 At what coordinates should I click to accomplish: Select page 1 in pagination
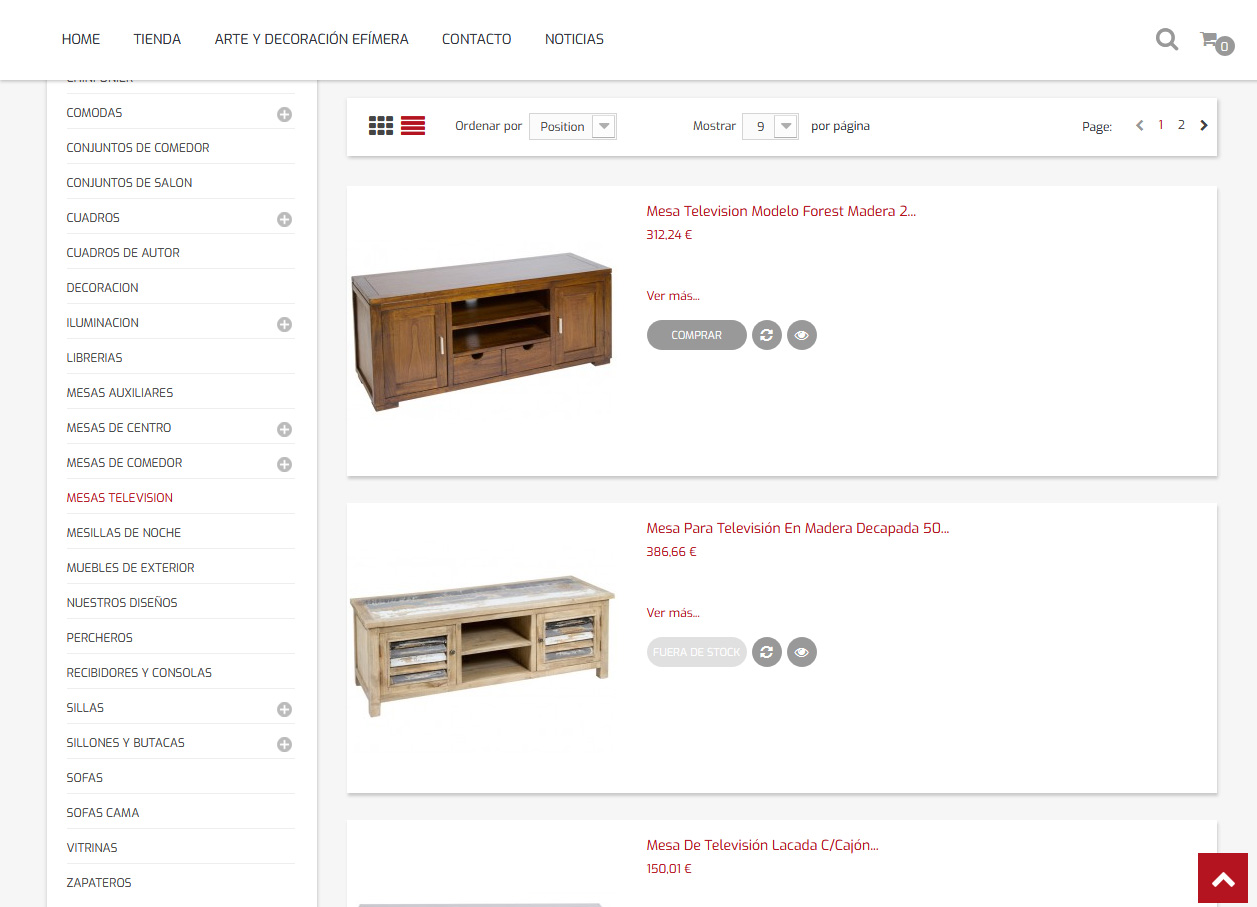[1161, 126]
